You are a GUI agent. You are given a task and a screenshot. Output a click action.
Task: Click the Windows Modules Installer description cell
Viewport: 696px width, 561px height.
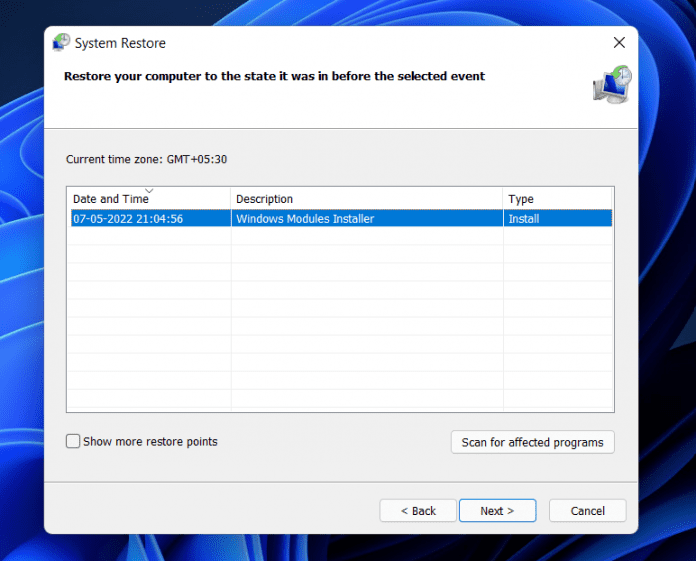tap(305, 218)
